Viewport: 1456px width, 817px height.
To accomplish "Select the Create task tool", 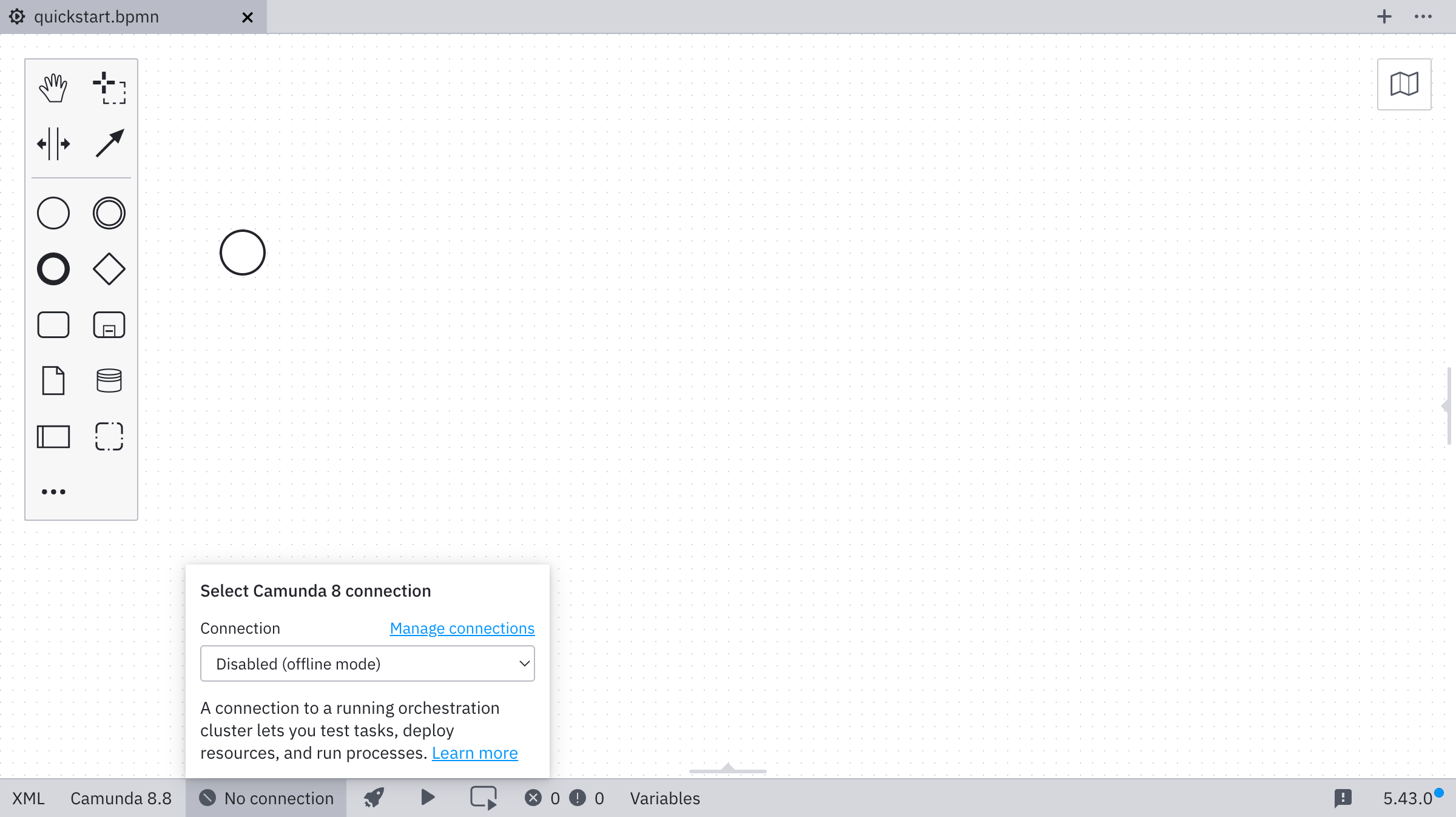I will [53, 325].
